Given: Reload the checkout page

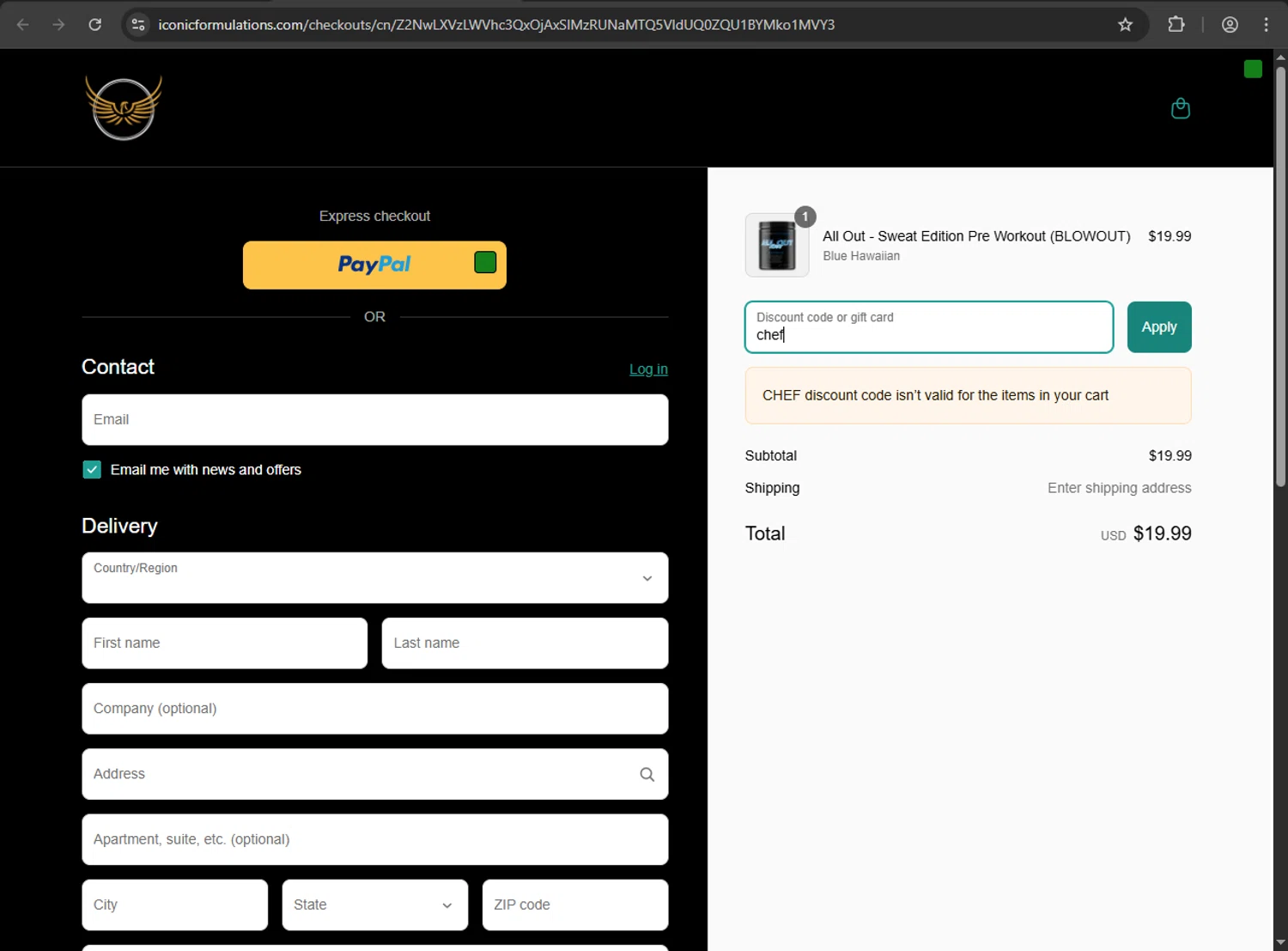Looking at the screenshot, I should 95,25.
